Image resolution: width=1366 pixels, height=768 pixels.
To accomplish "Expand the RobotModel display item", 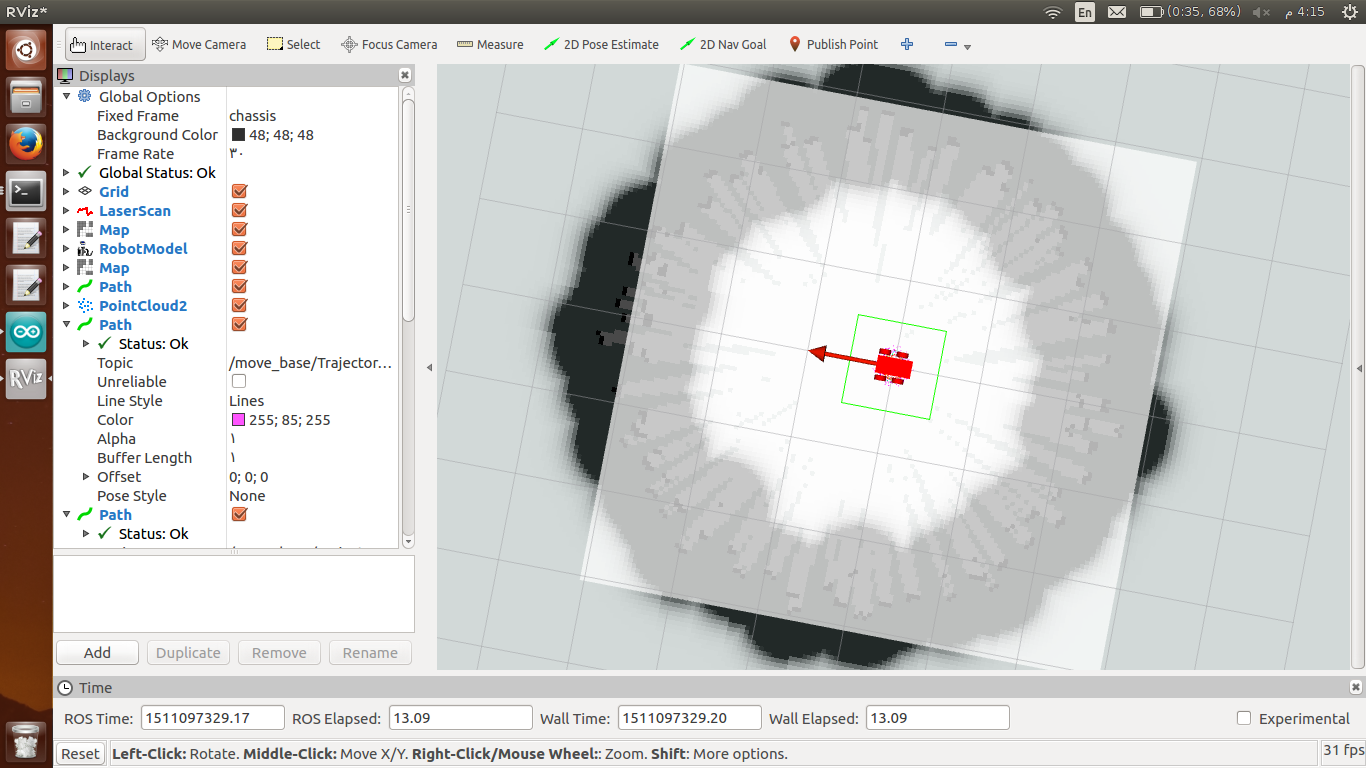I will [67, 248].
